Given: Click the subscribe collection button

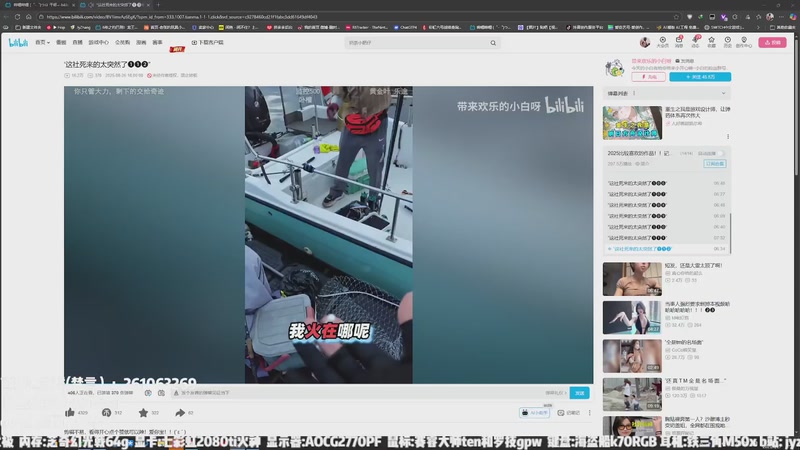Looking at the screenshot, I should click(714, 164).
